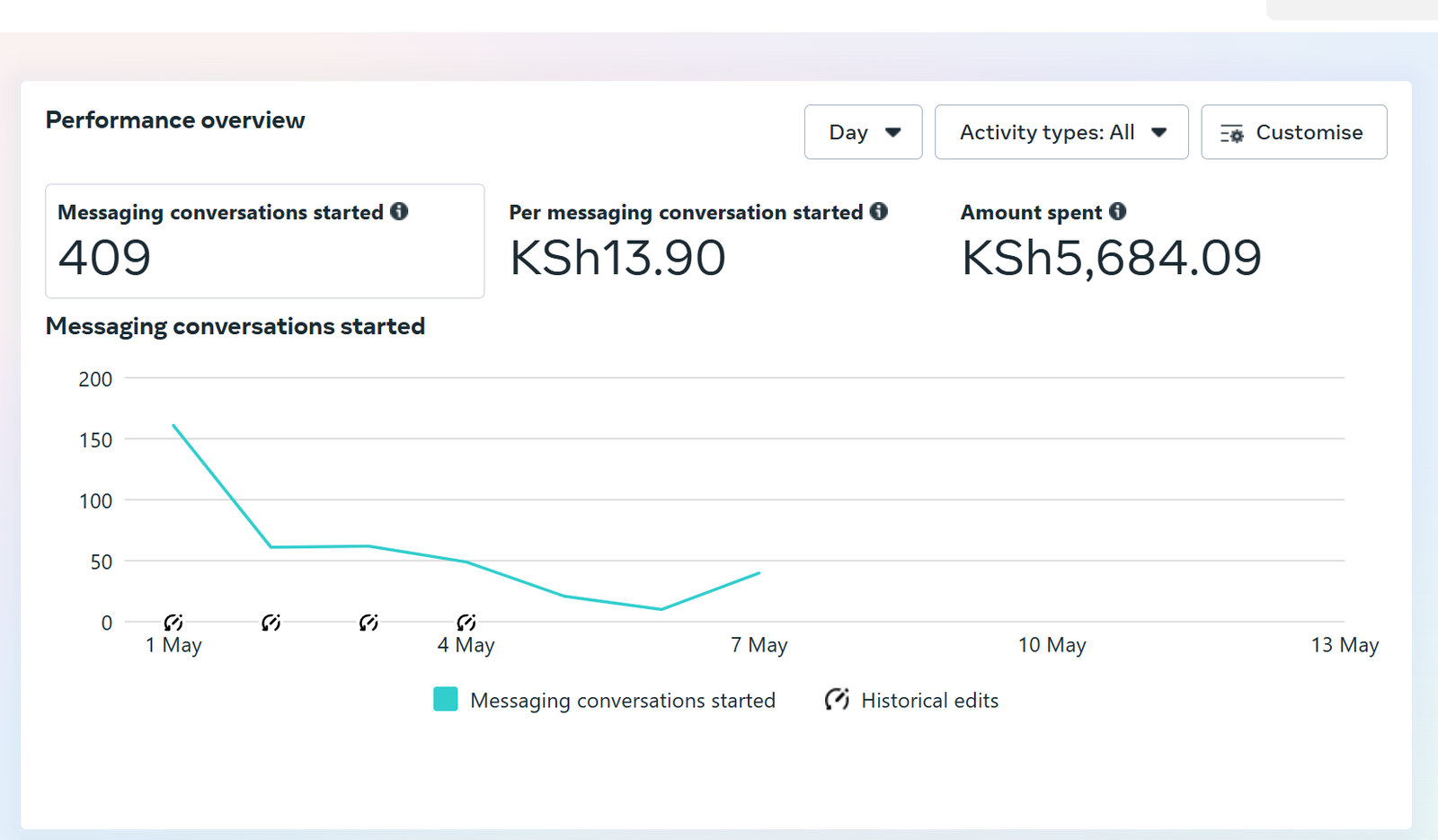Screen dimensions: 1438x840
Task: Select the Amount spent KSh5,684.09 metric
Action: [x=1111, y=241]
